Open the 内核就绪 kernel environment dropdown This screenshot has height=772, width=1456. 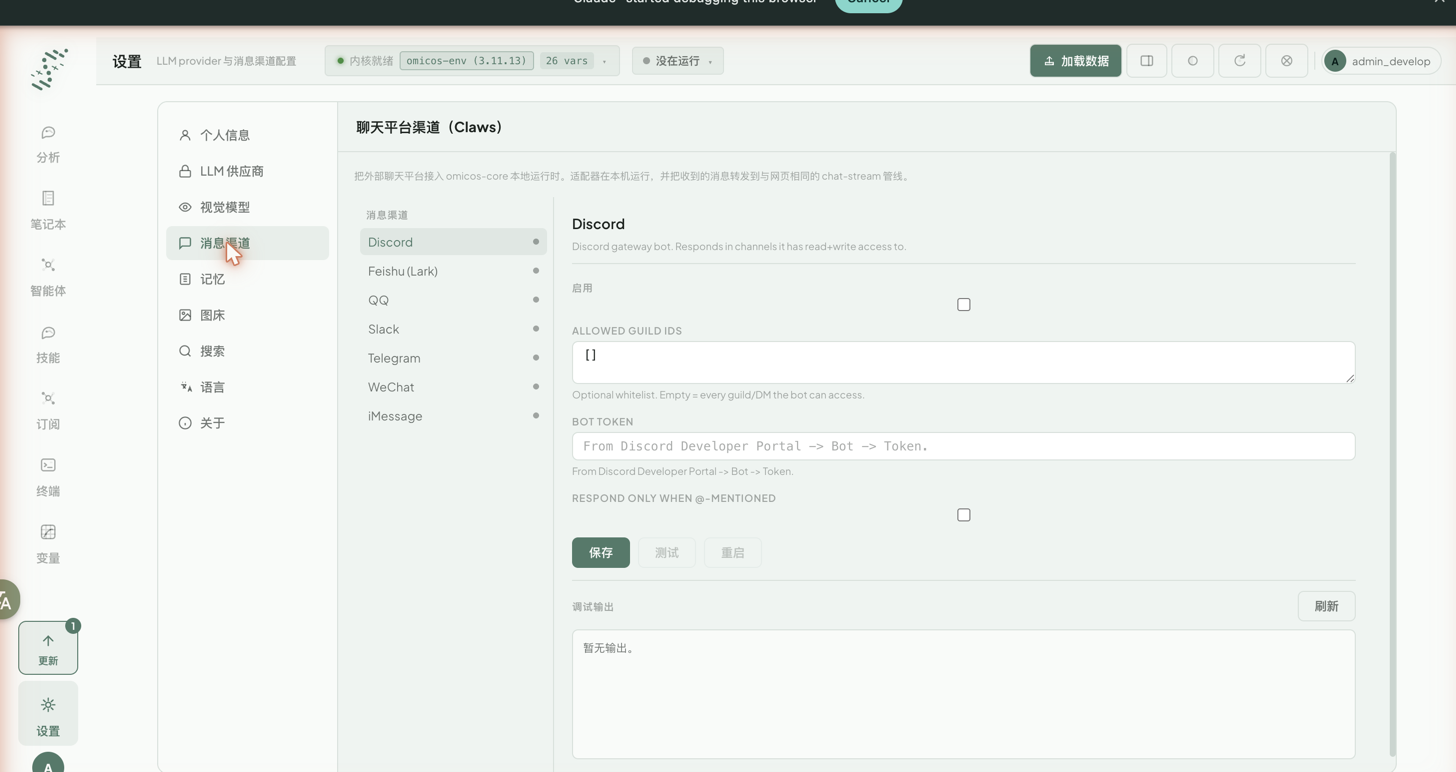coord(472,61)
